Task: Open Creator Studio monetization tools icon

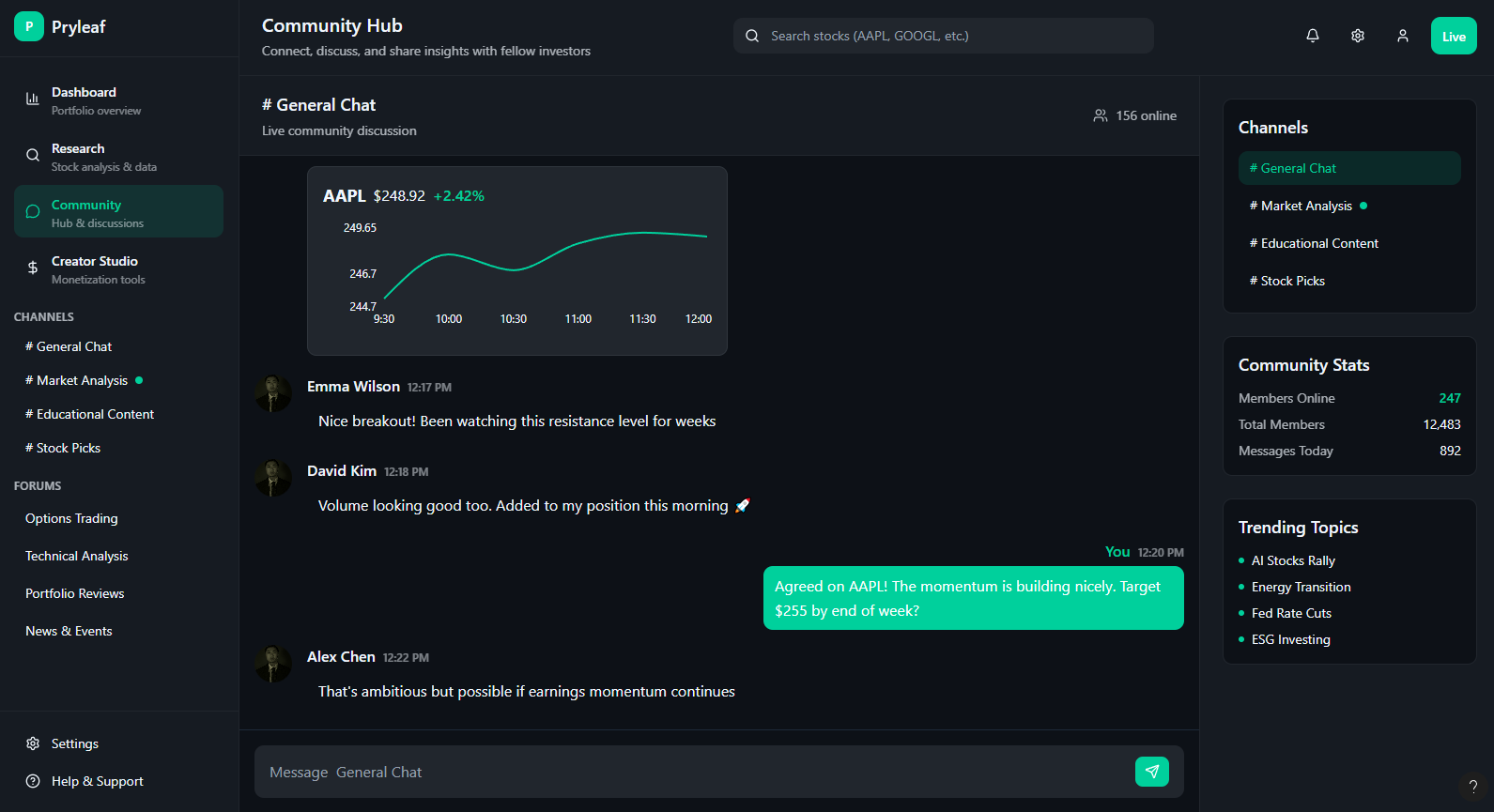Action: point(32,268)
